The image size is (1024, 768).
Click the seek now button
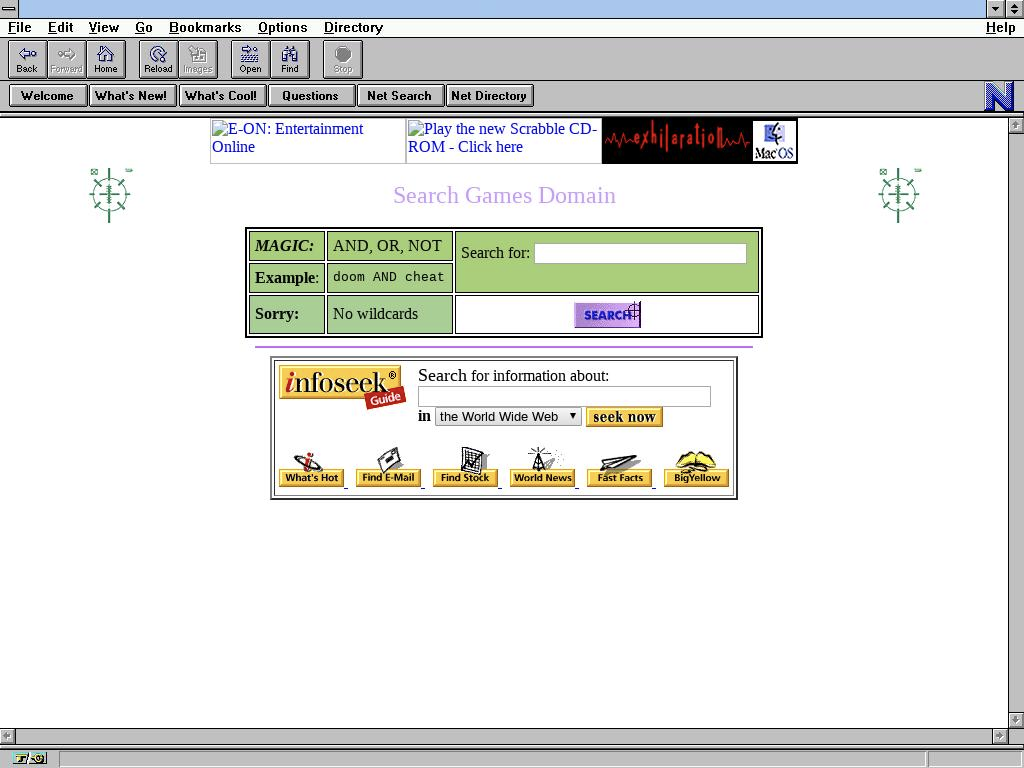tap(624, 417)
